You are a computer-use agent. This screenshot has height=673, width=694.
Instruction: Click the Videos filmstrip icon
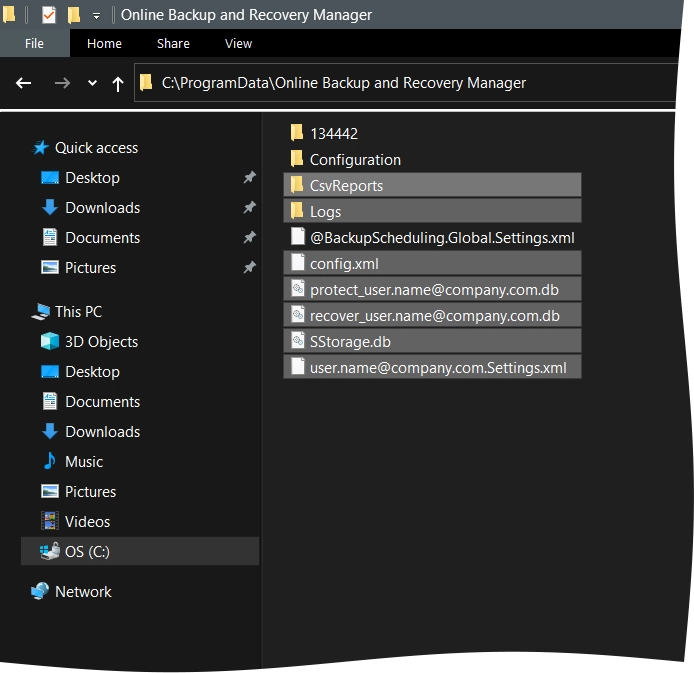pos(50,521)
